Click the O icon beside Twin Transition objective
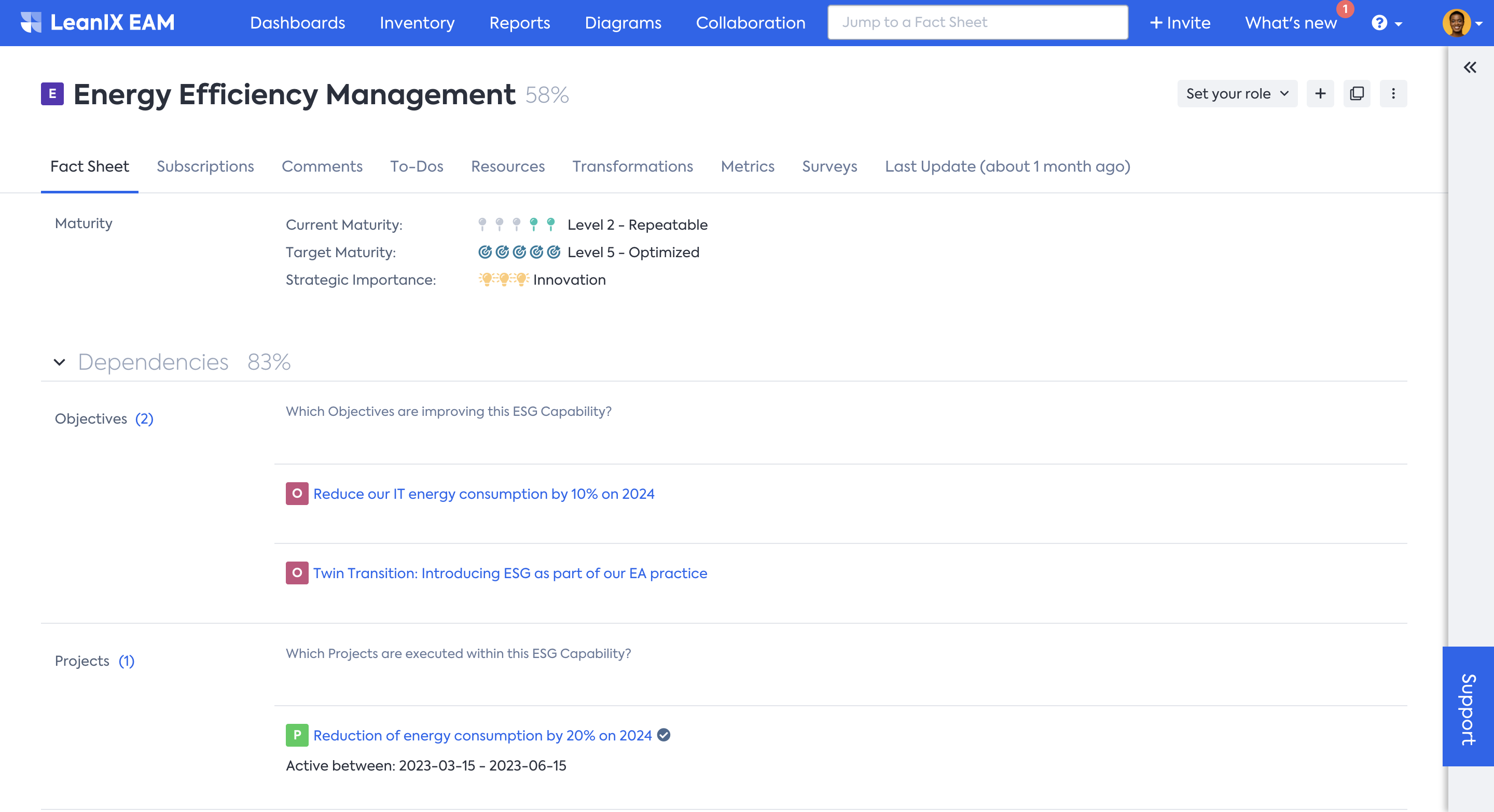This screenshot has width=1494, height=812. pyautogui.click(x=297, y=572)
